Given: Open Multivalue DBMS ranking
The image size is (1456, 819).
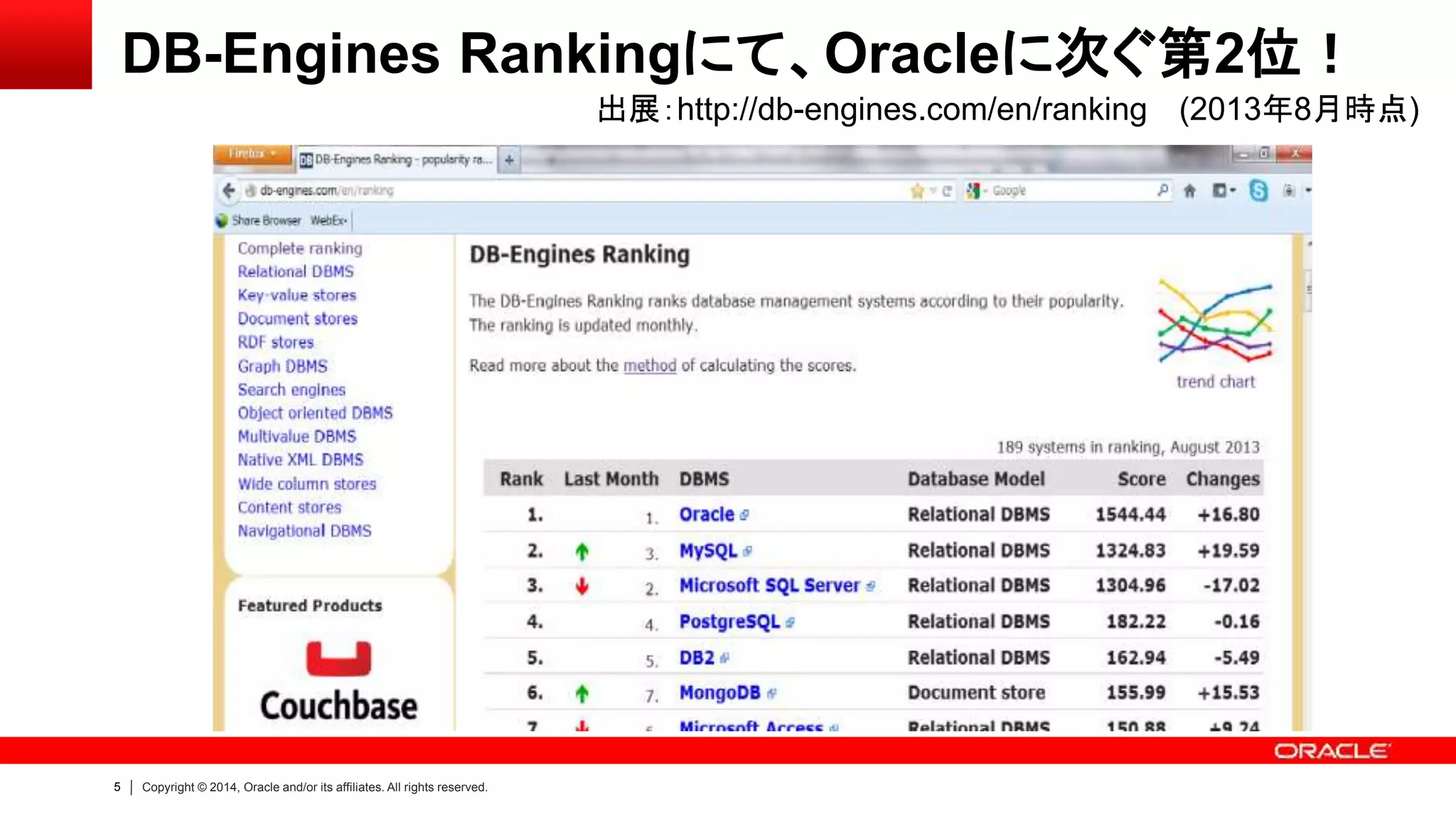Looking at the screenshot, I should coord(297,437).
